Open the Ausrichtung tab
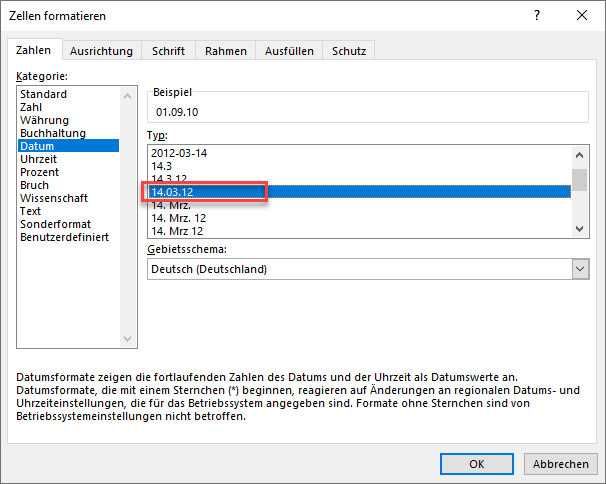The width and height of the screenshot is (606, 484). tap(101, 51)
